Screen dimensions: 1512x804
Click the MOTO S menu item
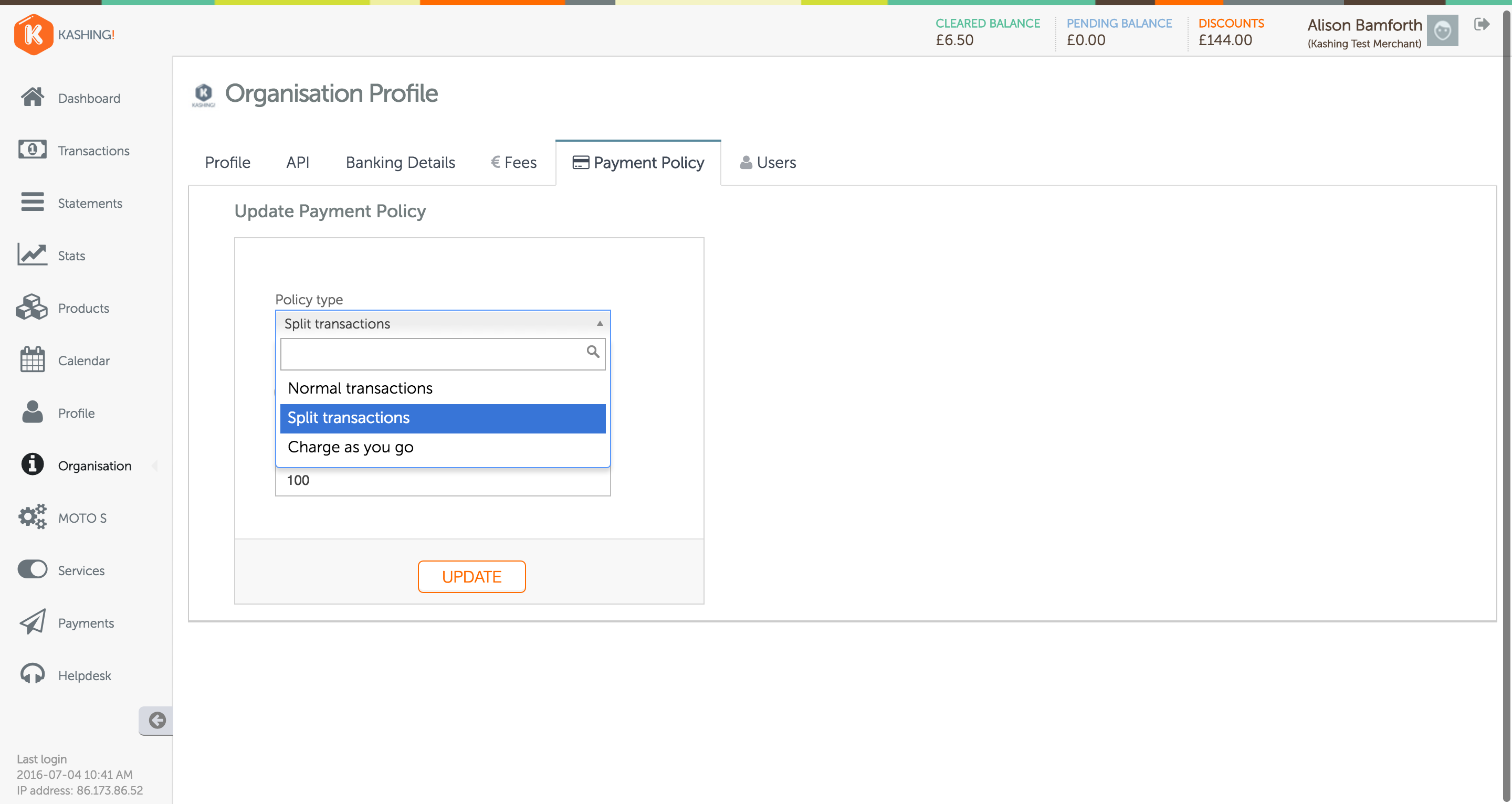click(83, 517)
